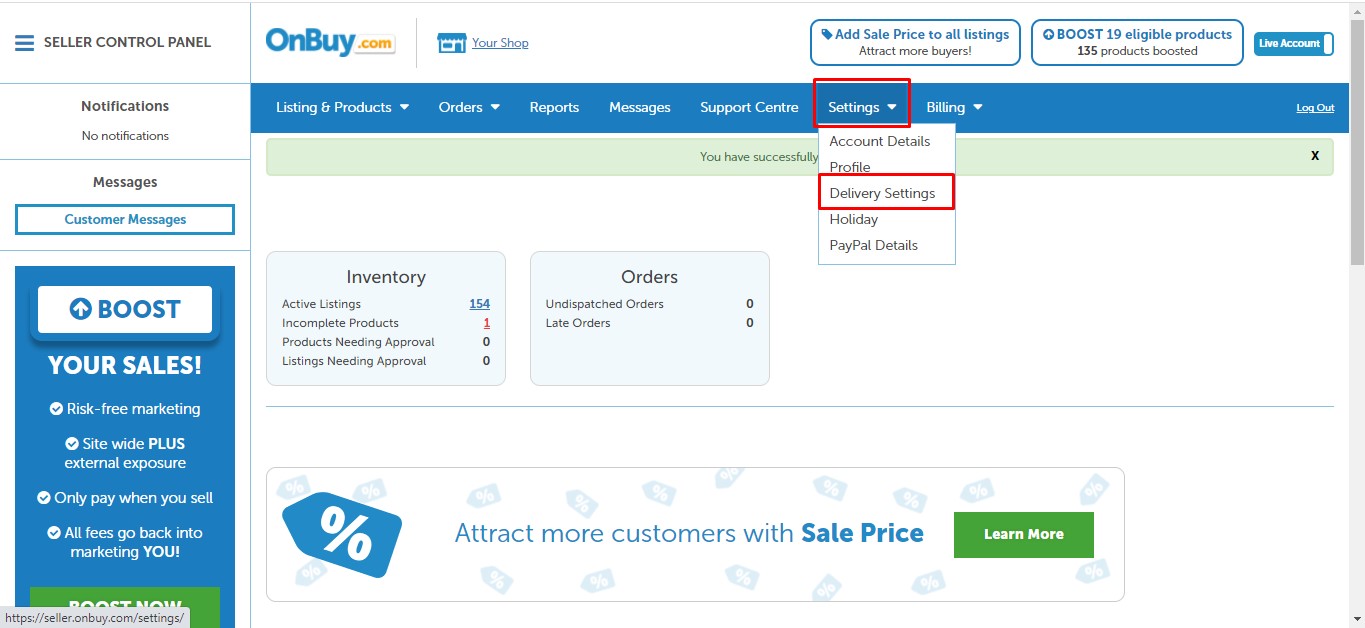
Task: Open the 154 Active Listings link
Action: 479,304
